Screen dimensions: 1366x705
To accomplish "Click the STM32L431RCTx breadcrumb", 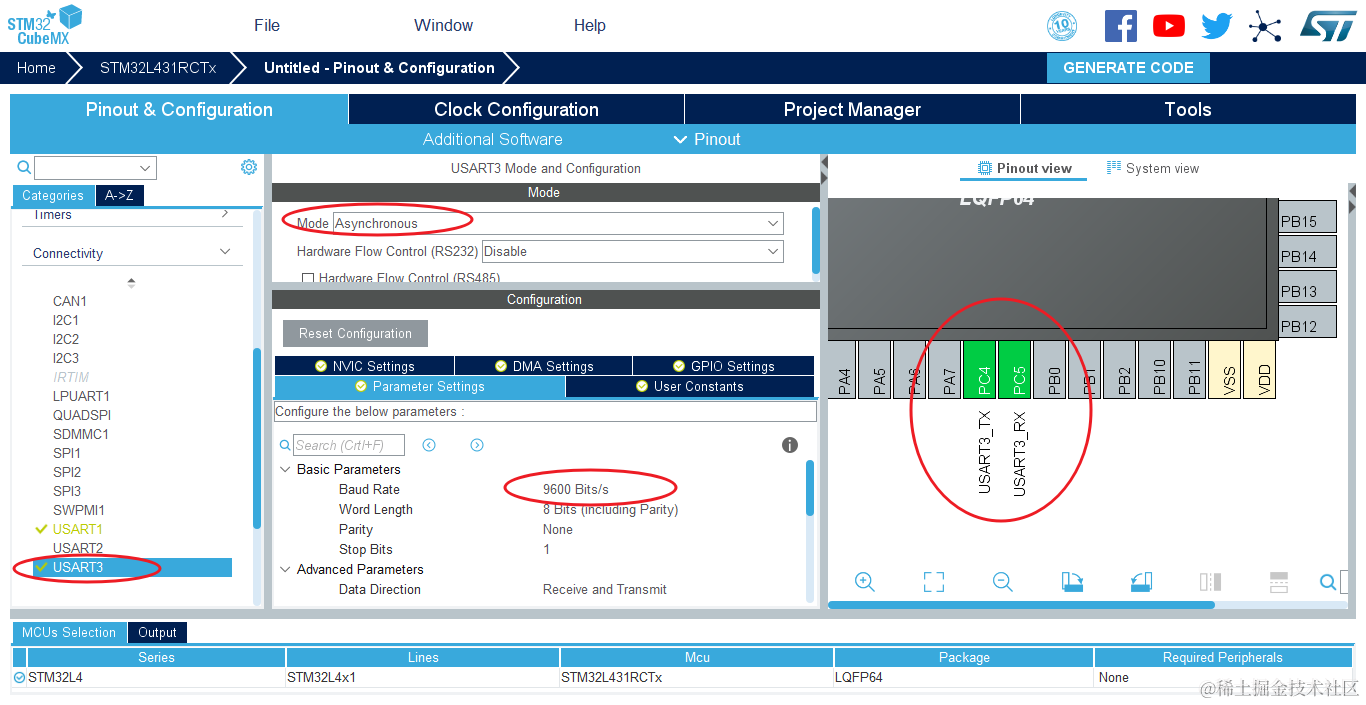I will 158,68.
